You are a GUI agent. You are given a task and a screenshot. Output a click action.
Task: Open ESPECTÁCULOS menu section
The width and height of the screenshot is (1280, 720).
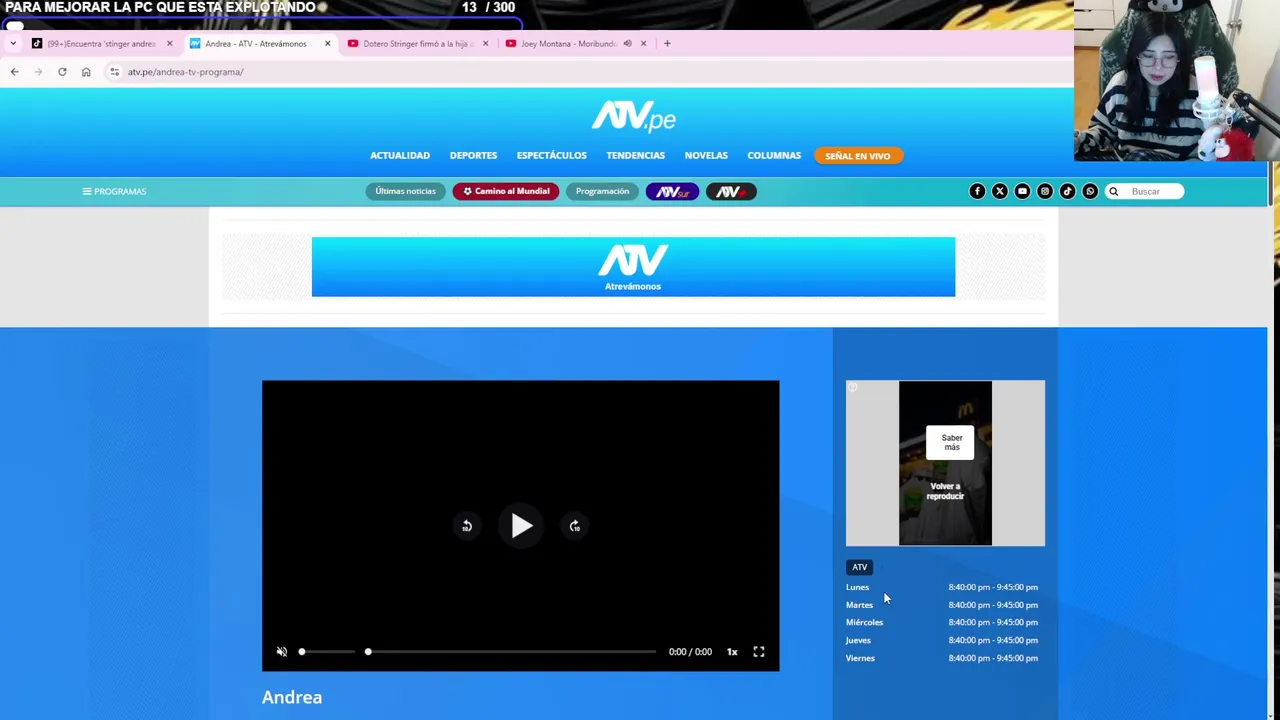pyautogui.click(x=551, y=155)
